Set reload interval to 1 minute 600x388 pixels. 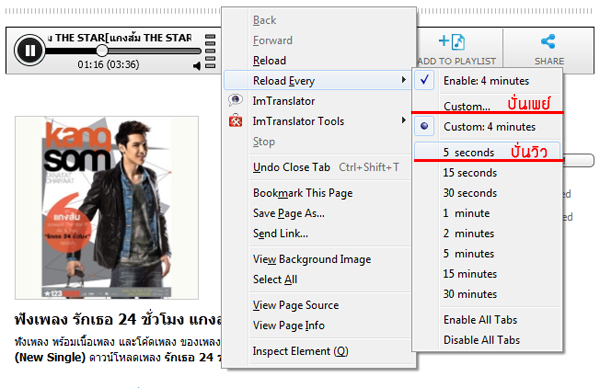[x=487, y=213]
